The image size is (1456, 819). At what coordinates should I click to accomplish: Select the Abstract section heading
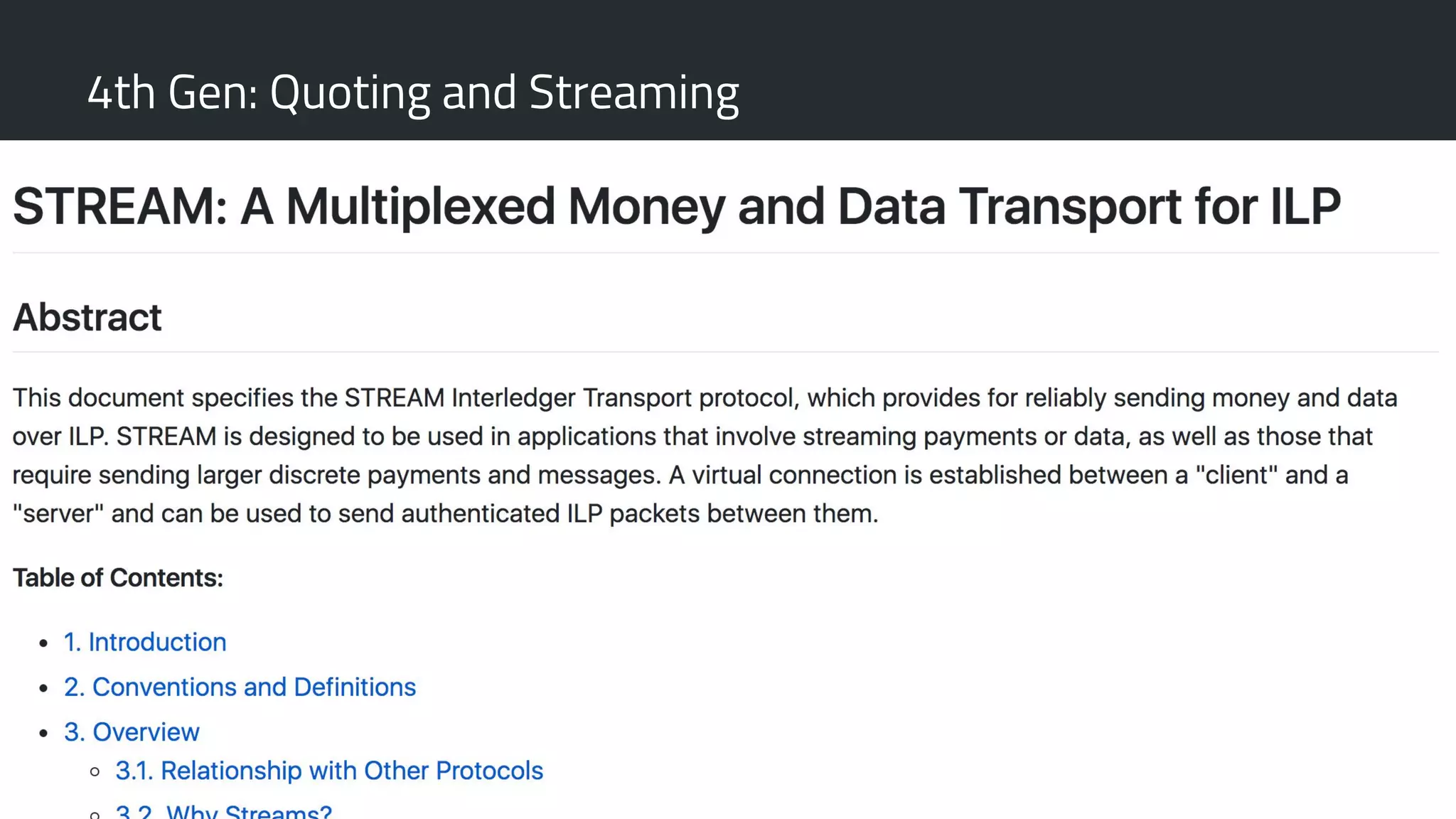click(x=87, y=317)
